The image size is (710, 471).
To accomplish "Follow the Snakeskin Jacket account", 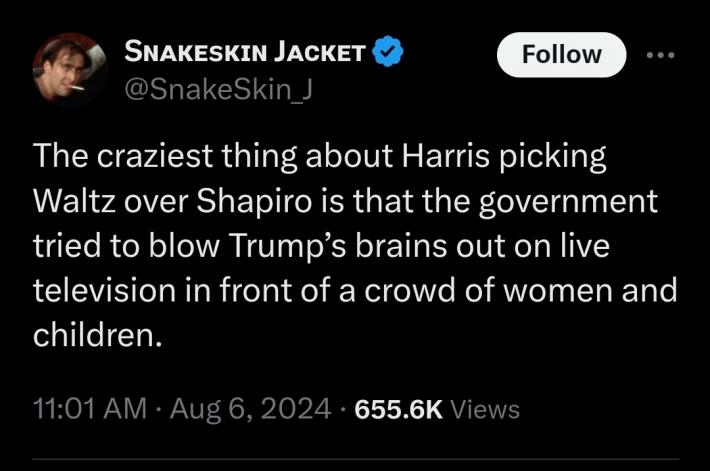I will (x=561, y=55).
